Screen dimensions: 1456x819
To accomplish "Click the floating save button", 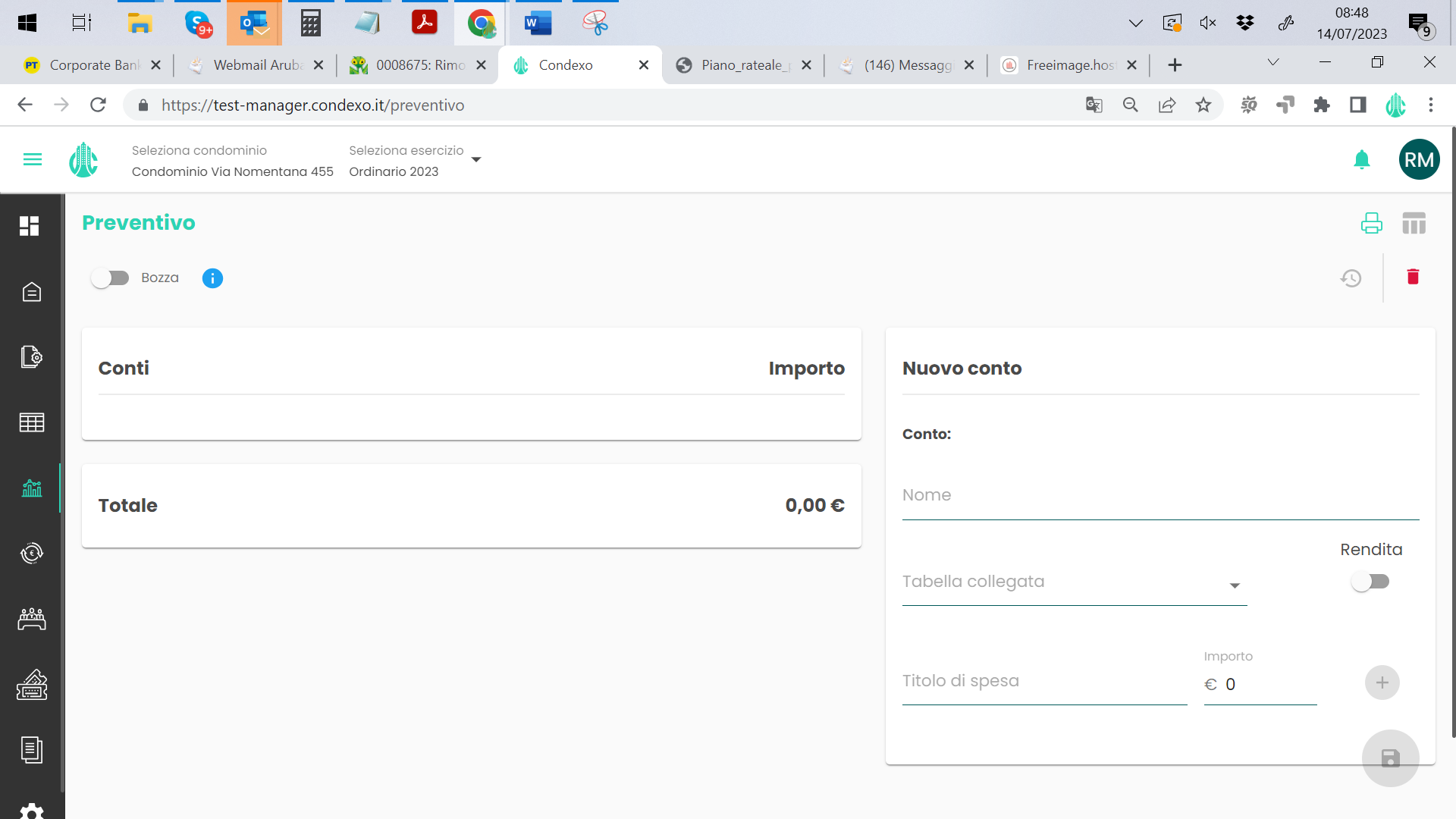I will 1390,758.
